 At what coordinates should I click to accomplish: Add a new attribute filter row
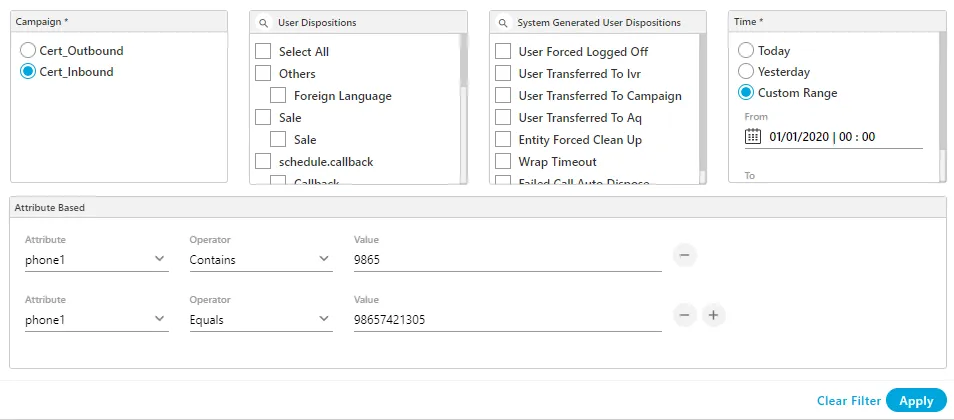pos(714,315)
